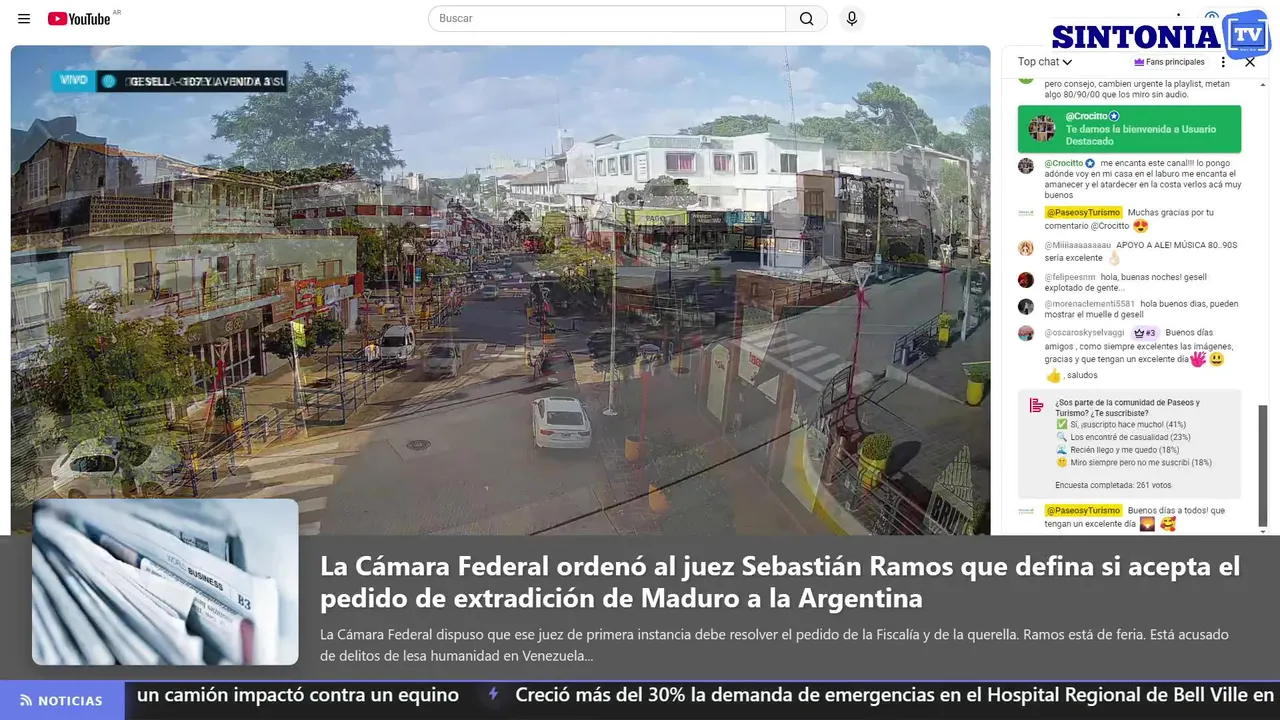Click the SINTONIA TV logo overlay
Screen dimensions: 1280x720
pos(1160,35)
